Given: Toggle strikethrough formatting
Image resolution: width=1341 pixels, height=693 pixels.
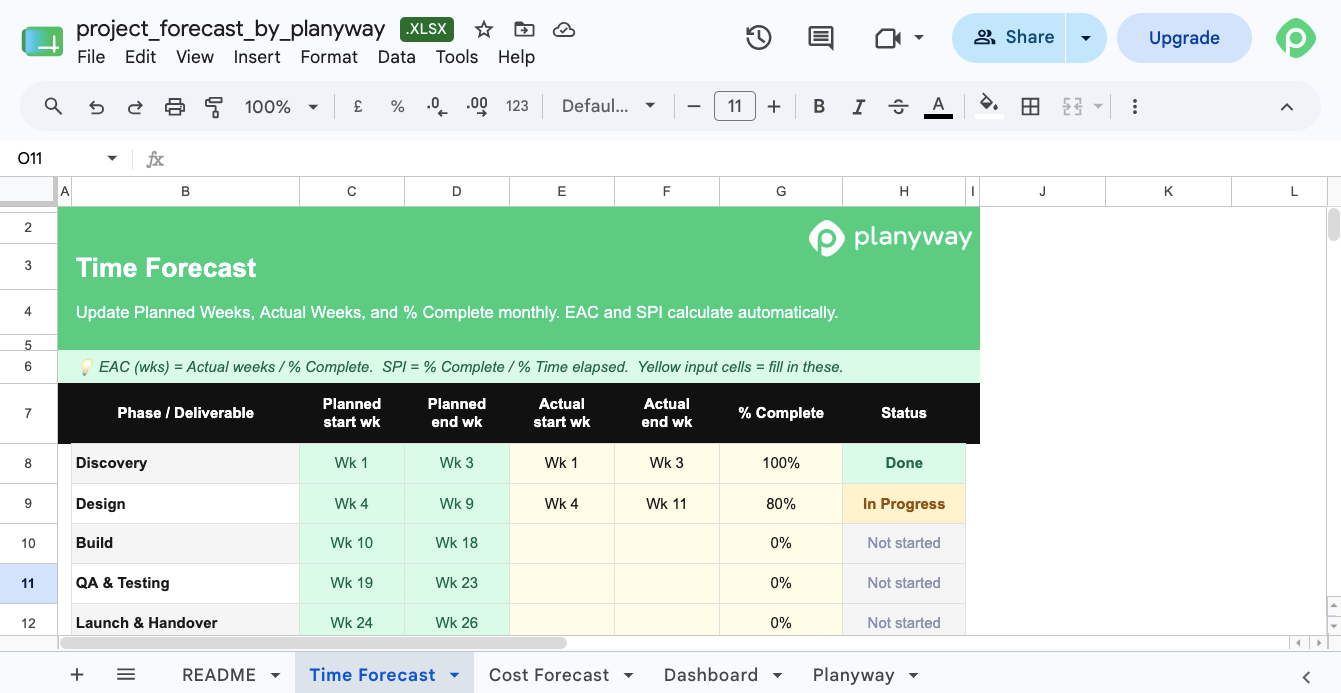Looking at the screenshot, I should click(x=898, y=106).
